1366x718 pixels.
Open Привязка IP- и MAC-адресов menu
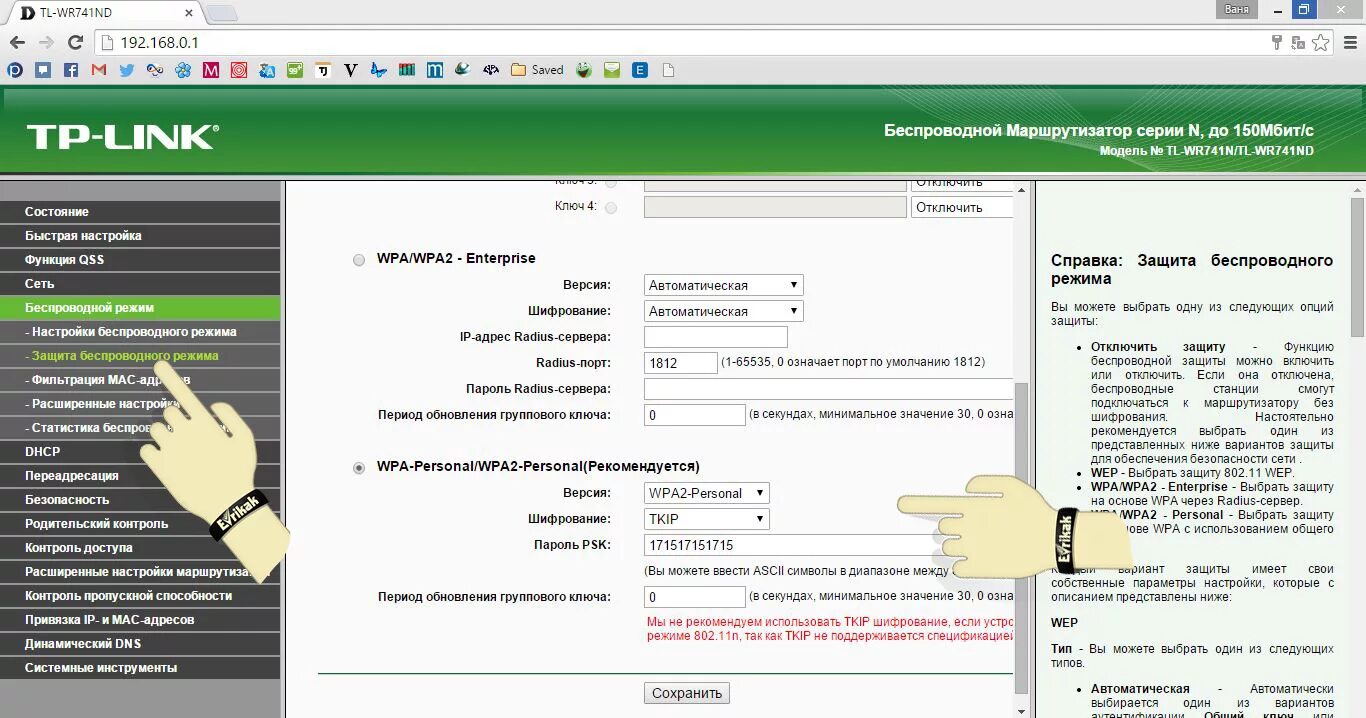pyautogui.click(x=140, y=620)
